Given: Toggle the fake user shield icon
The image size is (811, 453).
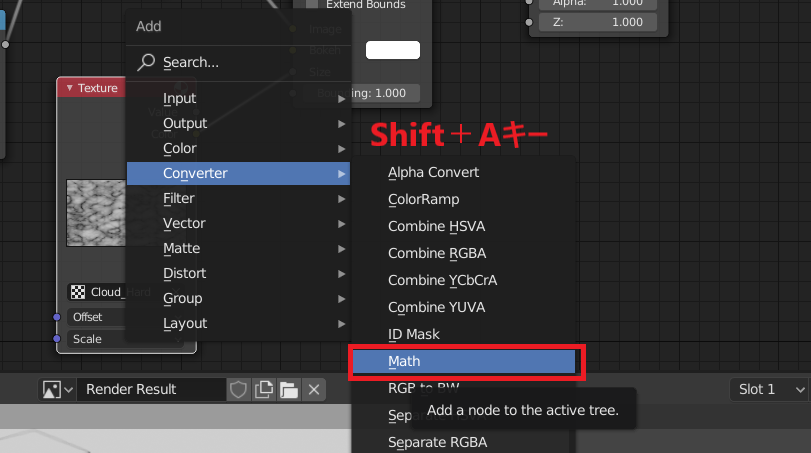Looking at the screenshot, I should pyautogui.click(x=238, y=389).
